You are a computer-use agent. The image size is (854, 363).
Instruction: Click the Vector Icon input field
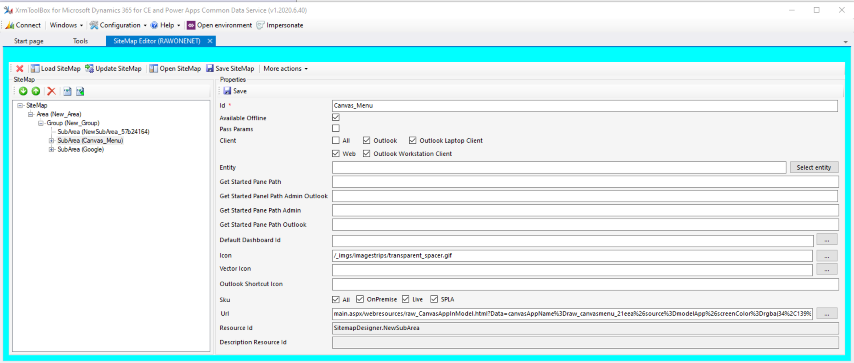tap(572, 269)
